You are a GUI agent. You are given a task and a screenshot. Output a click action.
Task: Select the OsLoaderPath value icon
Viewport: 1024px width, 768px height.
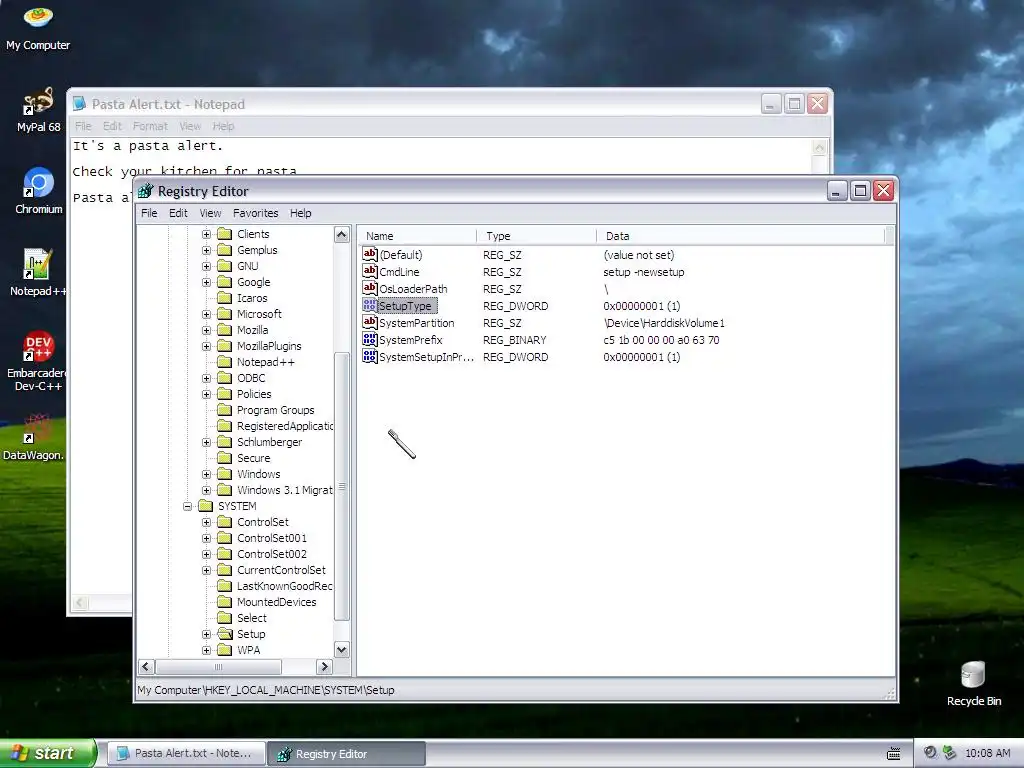[370, 288]
